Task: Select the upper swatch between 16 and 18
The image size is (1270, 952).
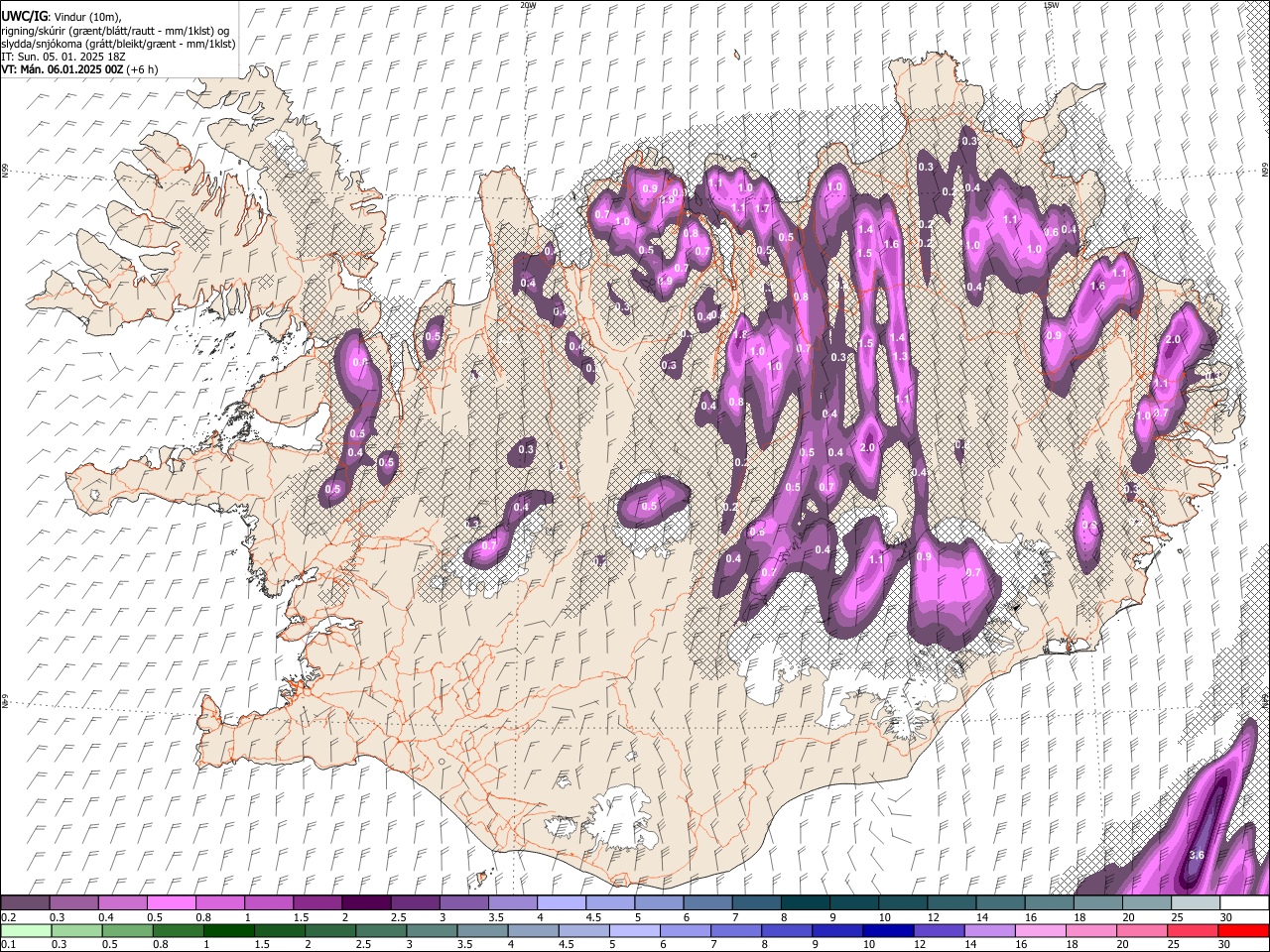Action: click(1049, 903)
